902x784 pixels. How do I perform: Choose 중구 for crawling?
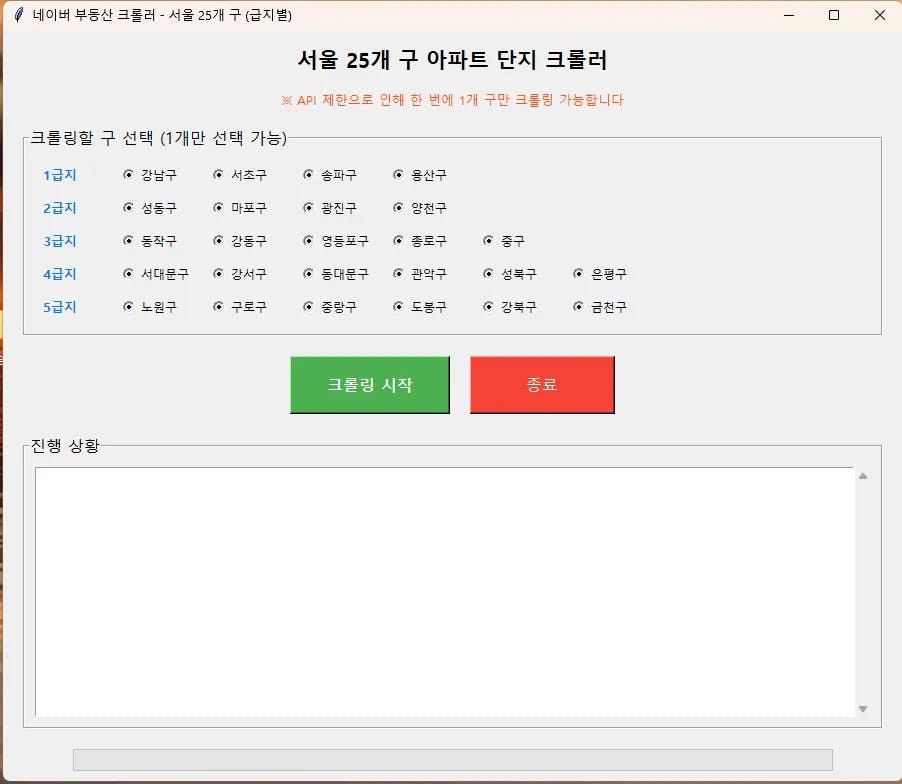point(486,240)
